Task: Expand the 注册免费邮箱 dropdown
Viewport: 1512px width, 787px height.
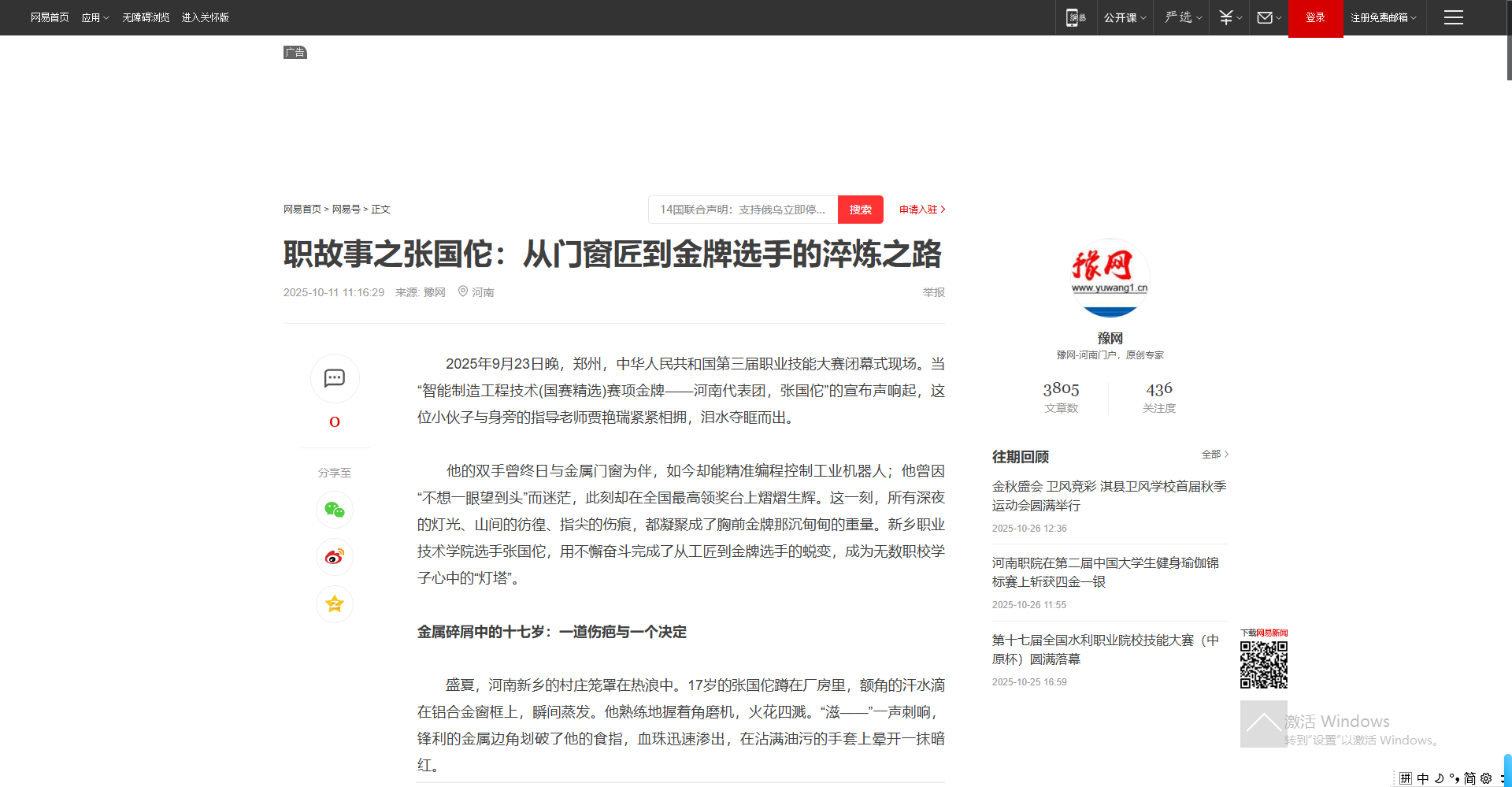Action: pyautogui.click(x=1383, y=17)
